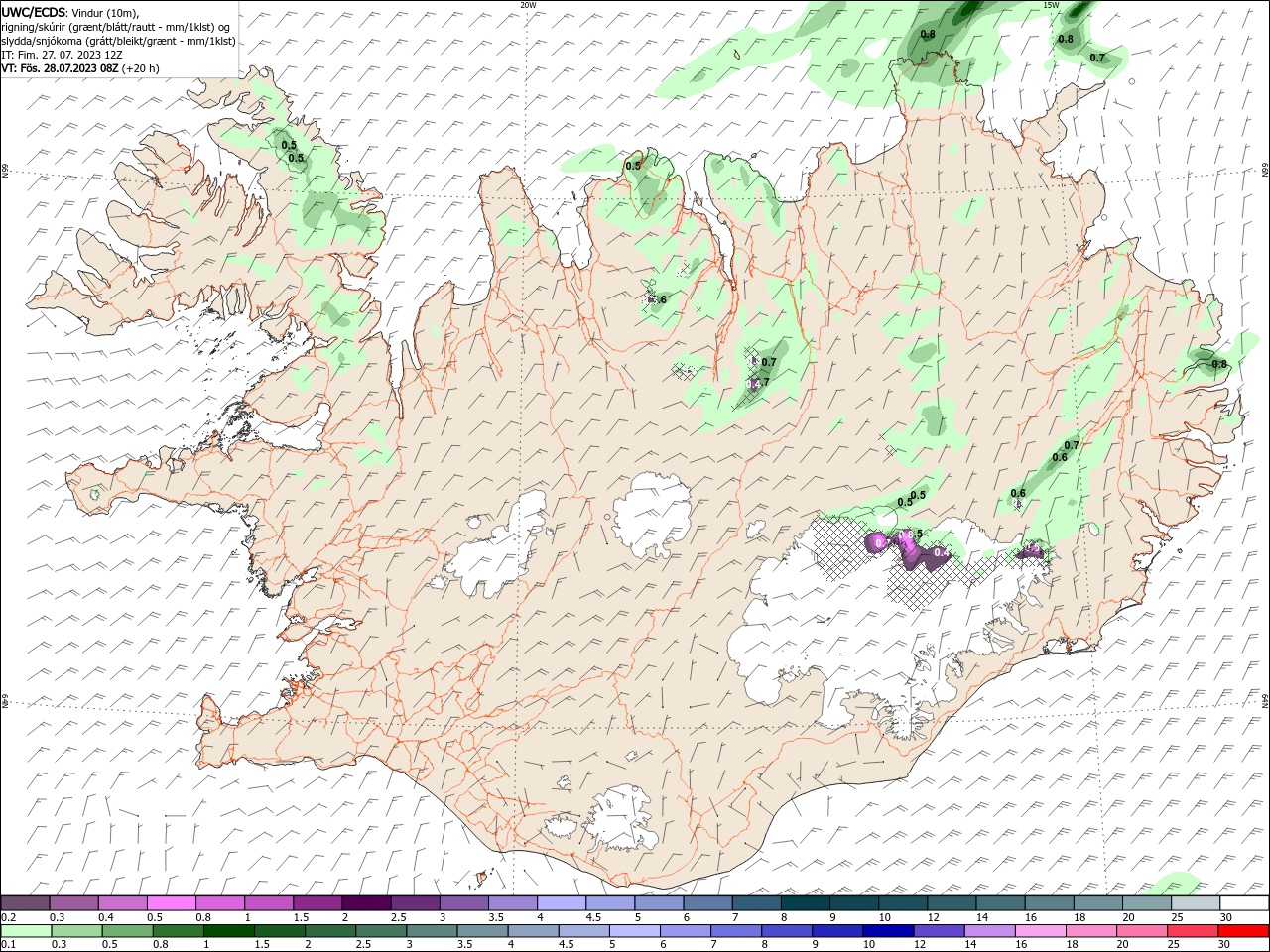Select the 'VT: Fös. 28.07.2023 08Z (+20 h)' line
Screen dimensions: 1270x952
click(x=79, y=68)
